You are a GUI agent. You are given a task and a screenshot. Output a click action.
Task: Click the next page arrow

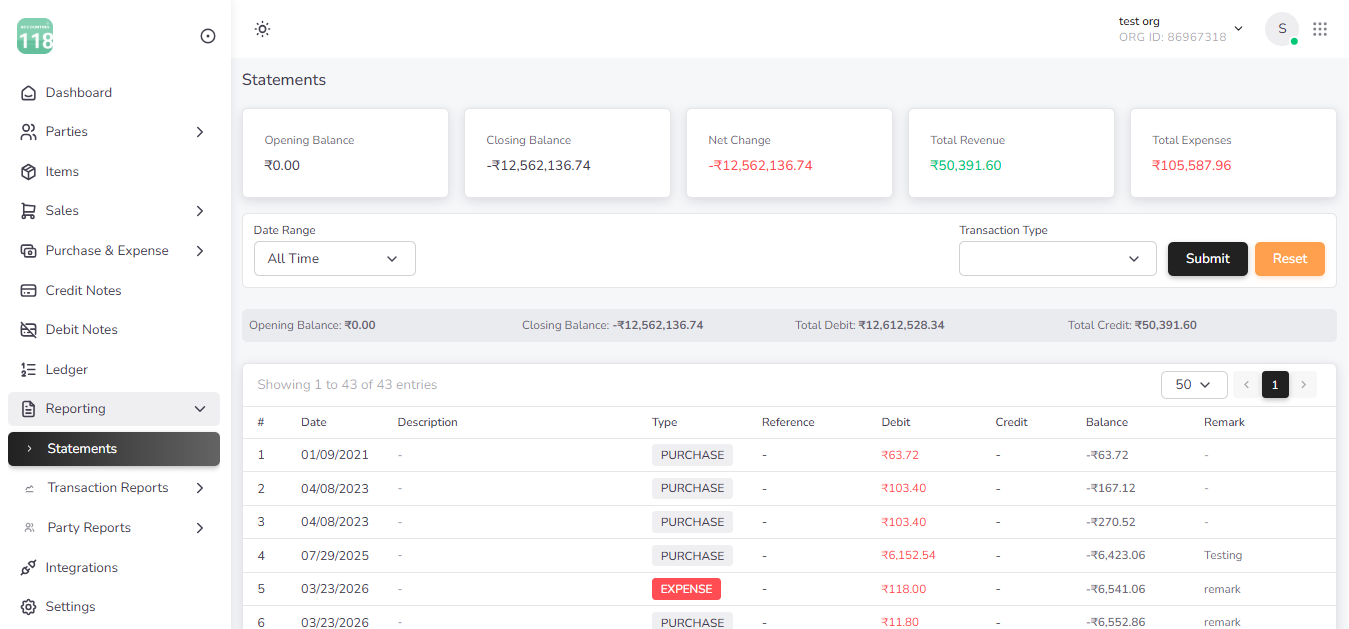pyautogui.click(x=1303, y=385)
